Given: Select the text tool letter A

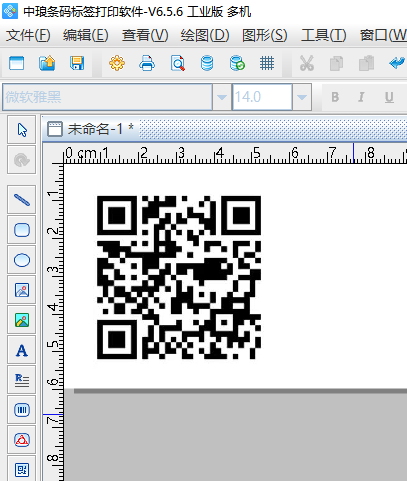Looking at the screenshot, I should (x=22, y=350).
